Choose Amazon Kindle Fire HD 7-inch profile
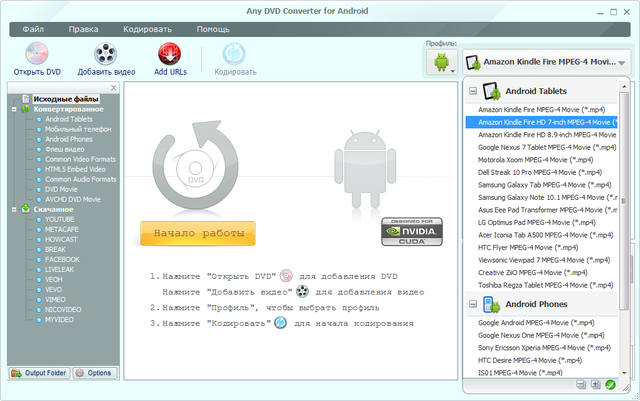 click(542, 122)
